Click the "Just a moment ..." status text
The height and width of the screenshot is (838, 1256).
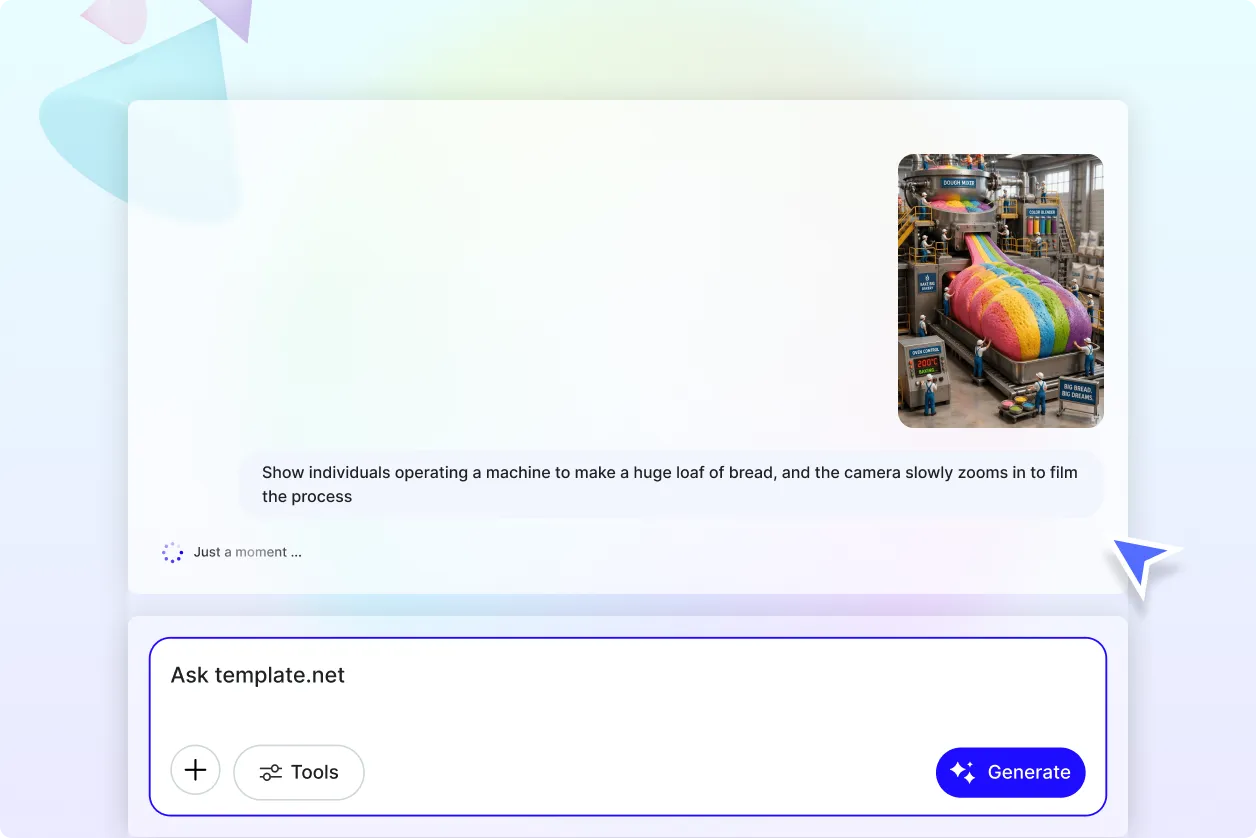point(248,552)
